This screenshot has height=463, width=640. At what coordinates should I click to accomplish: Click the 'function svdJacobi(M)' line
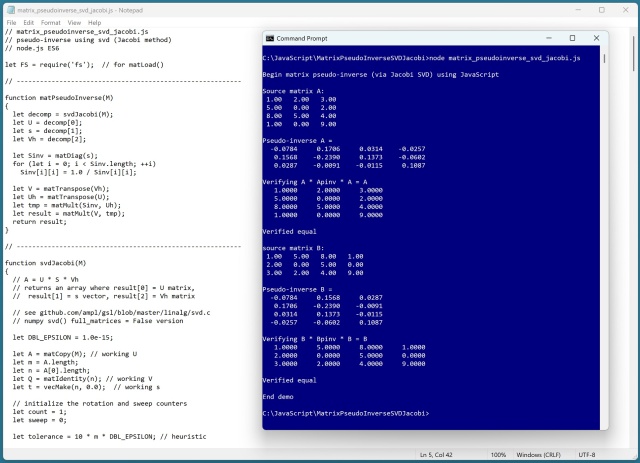pyautogui.click(x=45, y=263)
